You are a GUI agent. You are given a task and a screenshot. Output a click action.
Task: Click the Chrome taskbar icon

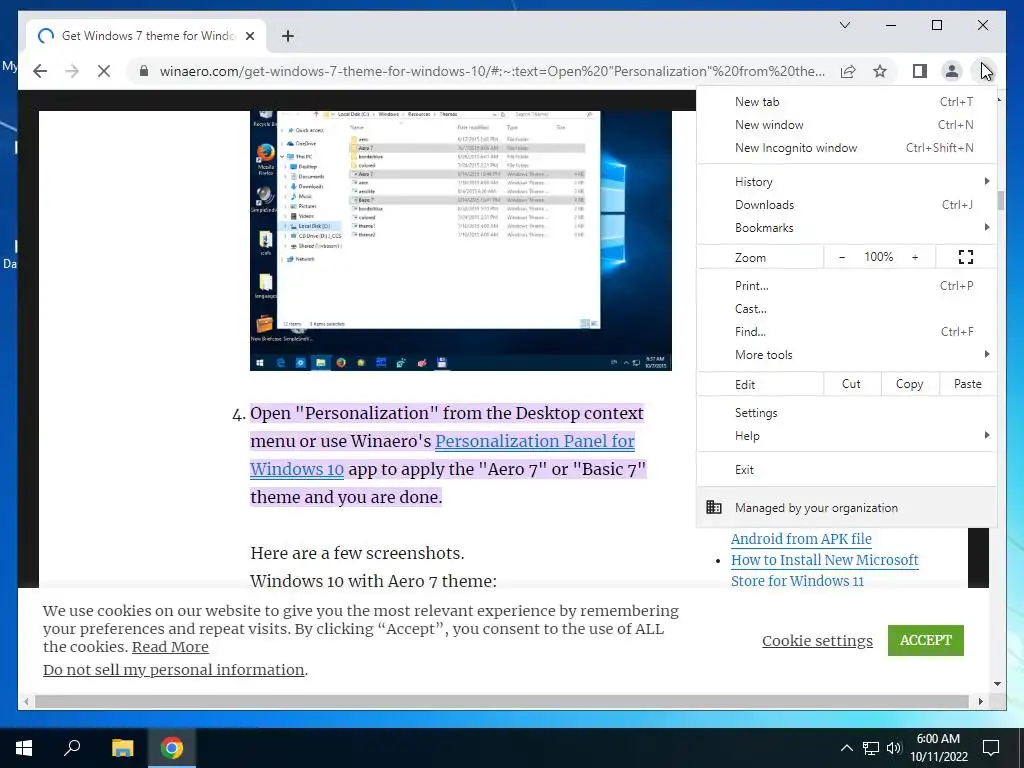(172, 748)
